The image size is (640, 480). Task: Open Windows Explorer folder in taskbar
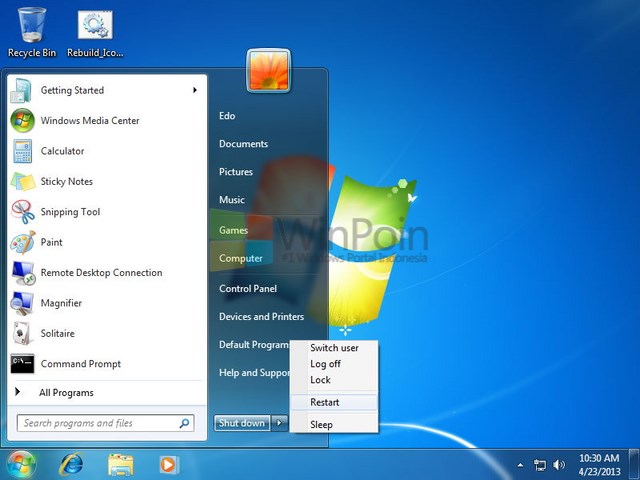[x=120, y=465]
